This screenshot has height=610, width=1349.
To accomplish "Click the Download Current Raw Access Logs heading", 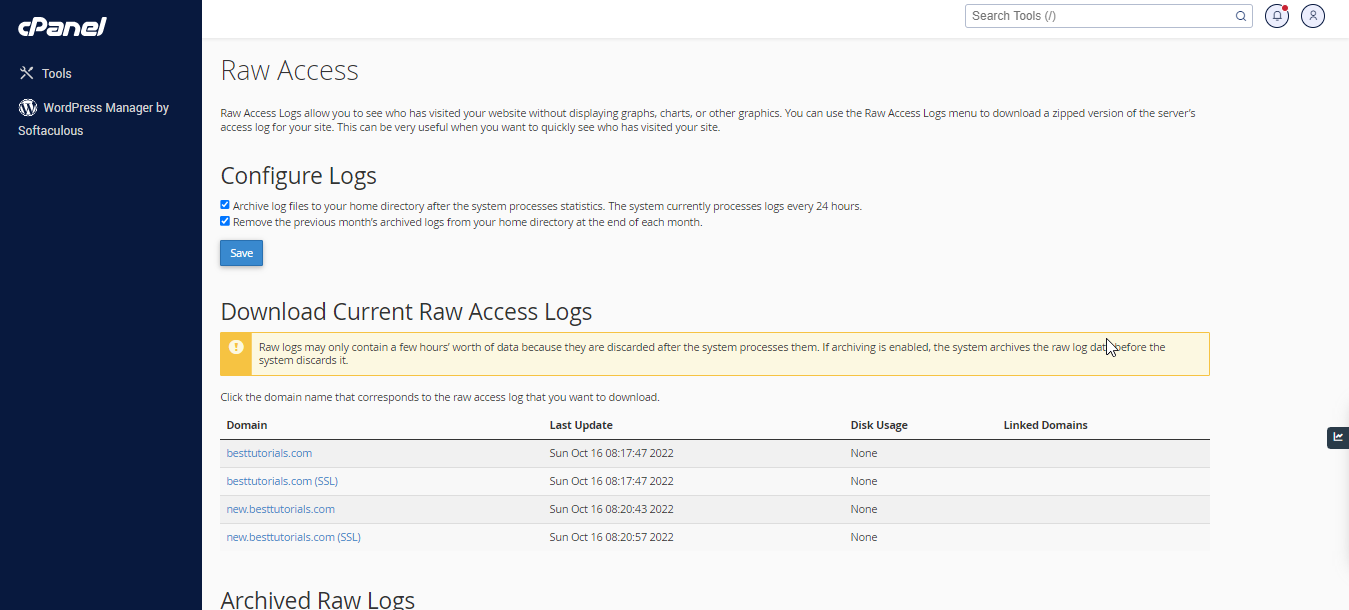I will point(406,311).
